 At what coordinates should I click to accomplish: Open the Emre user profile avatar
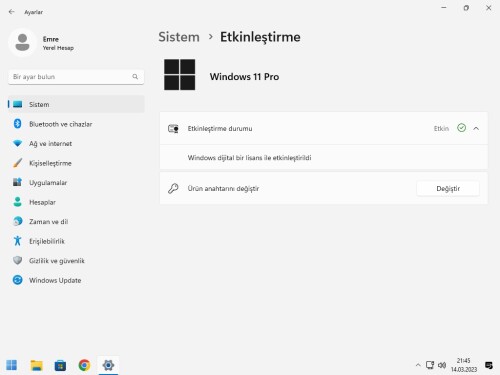(22, 43)
